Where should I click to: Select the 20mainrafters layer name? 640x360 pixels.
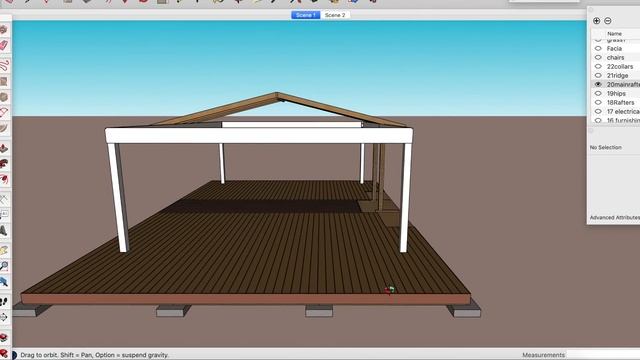623,84
